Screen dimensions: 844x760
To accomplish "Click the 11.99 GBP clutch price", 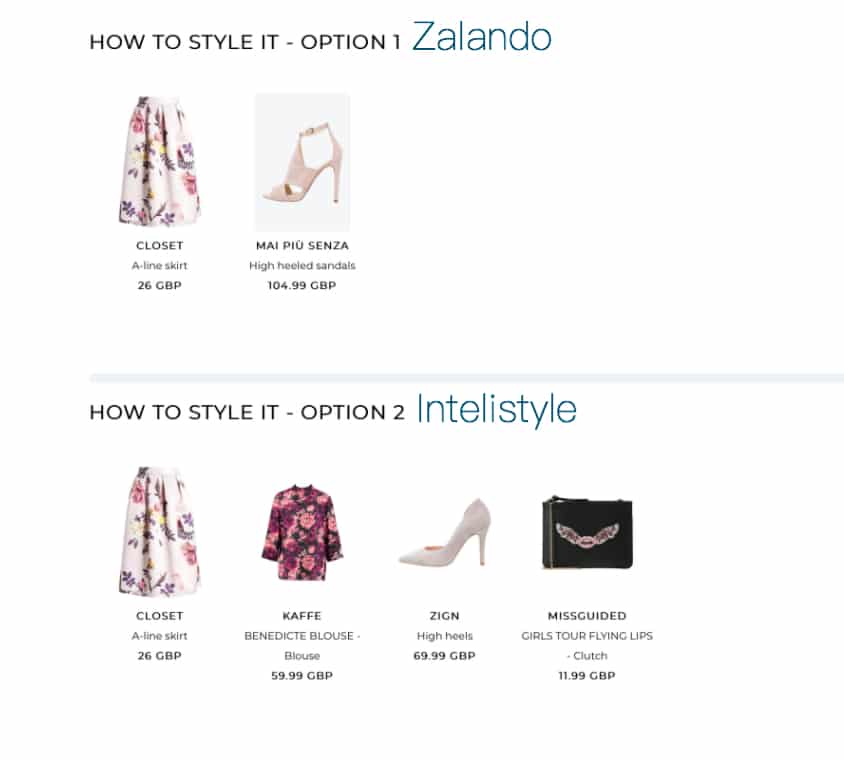I will coord(587,675).
